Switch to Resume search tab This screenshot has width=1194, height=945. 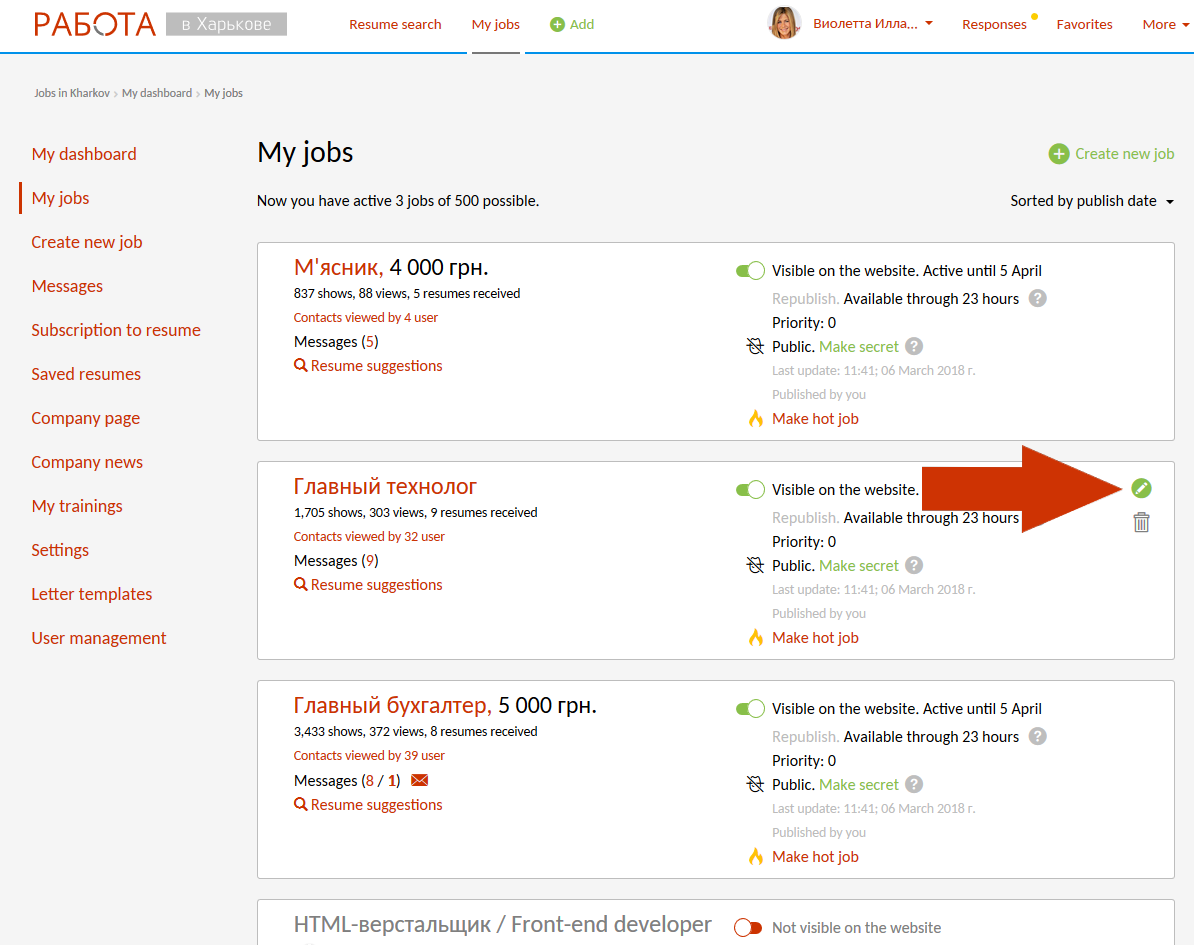click(x=395, y=24)
